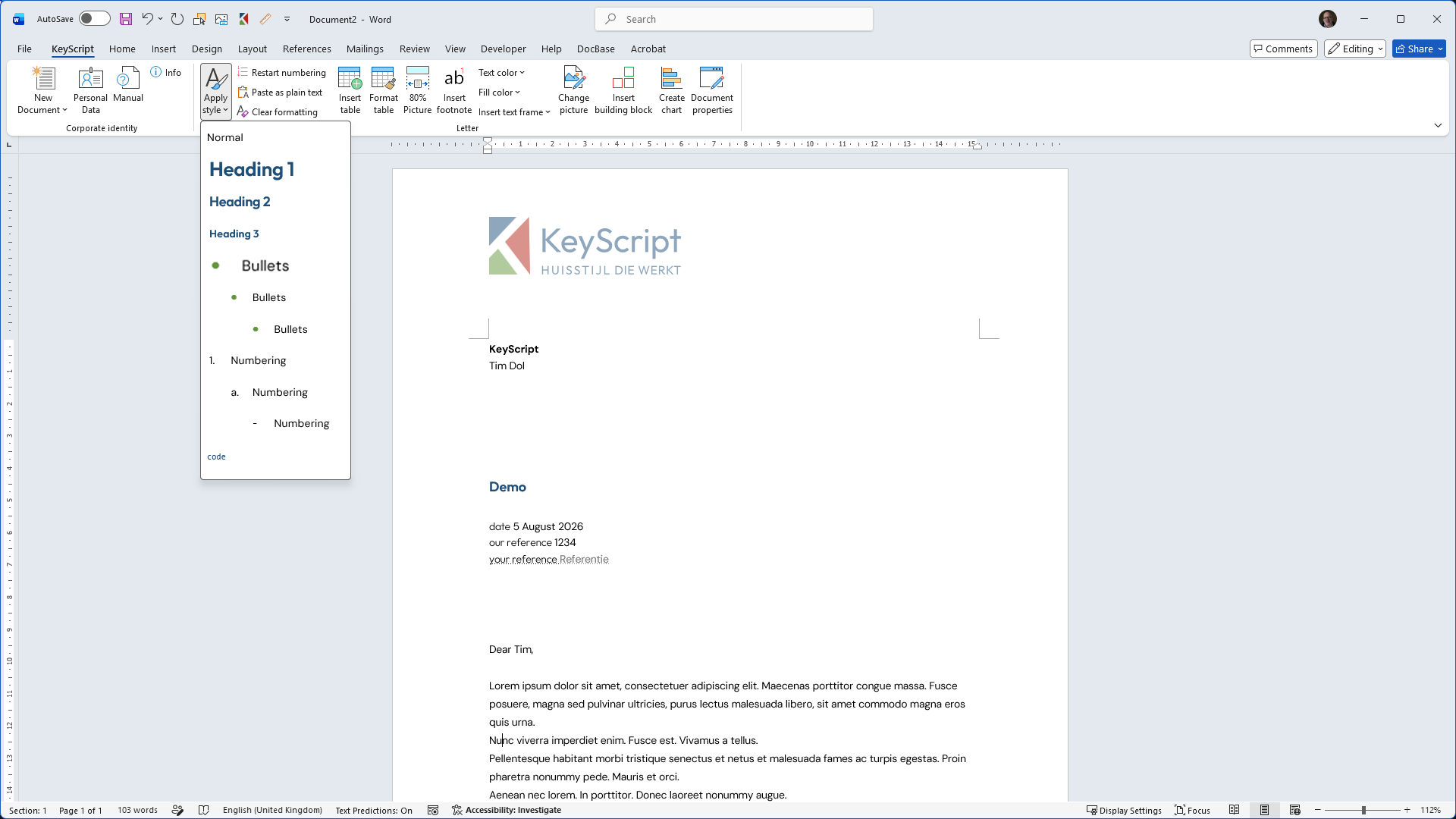Click the Save icon in title bar

click(x=126, y=19)
